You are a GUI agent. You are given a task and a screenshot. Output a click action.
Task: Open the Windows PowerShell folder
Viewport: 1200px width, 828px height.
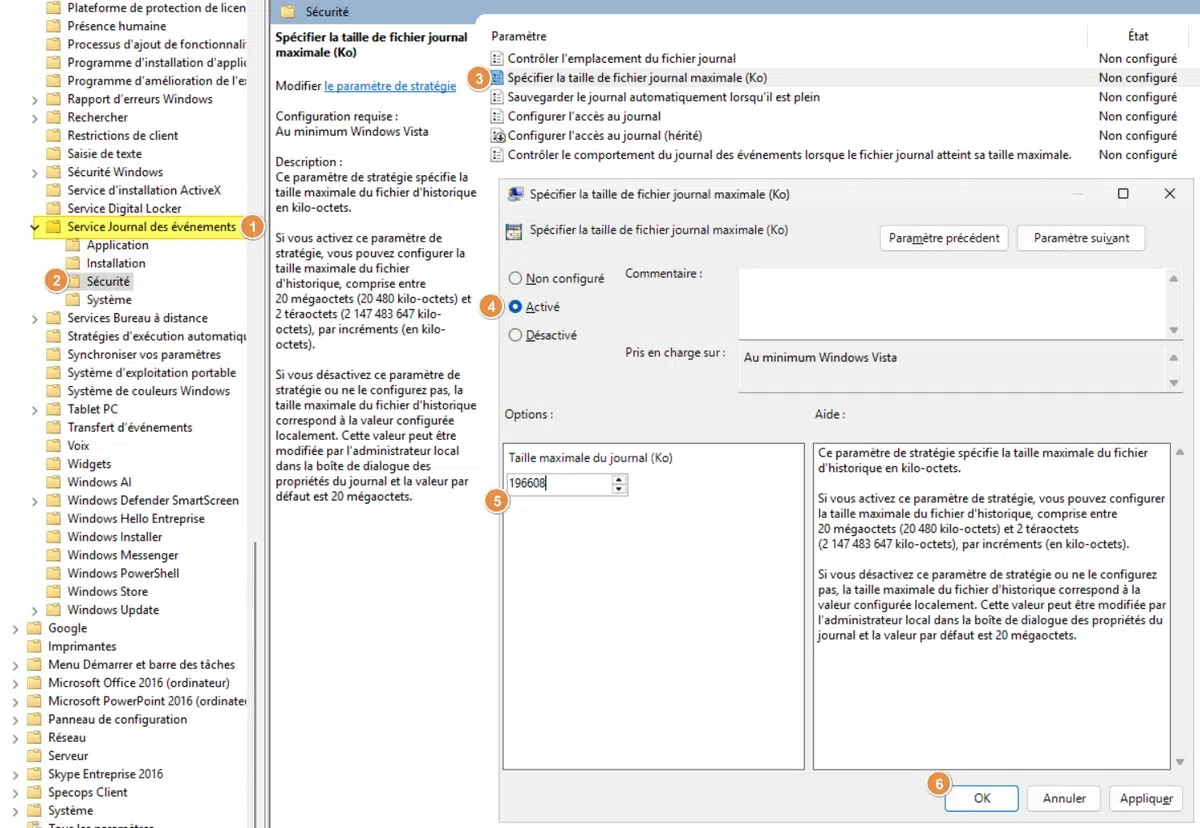pos(123,573)
